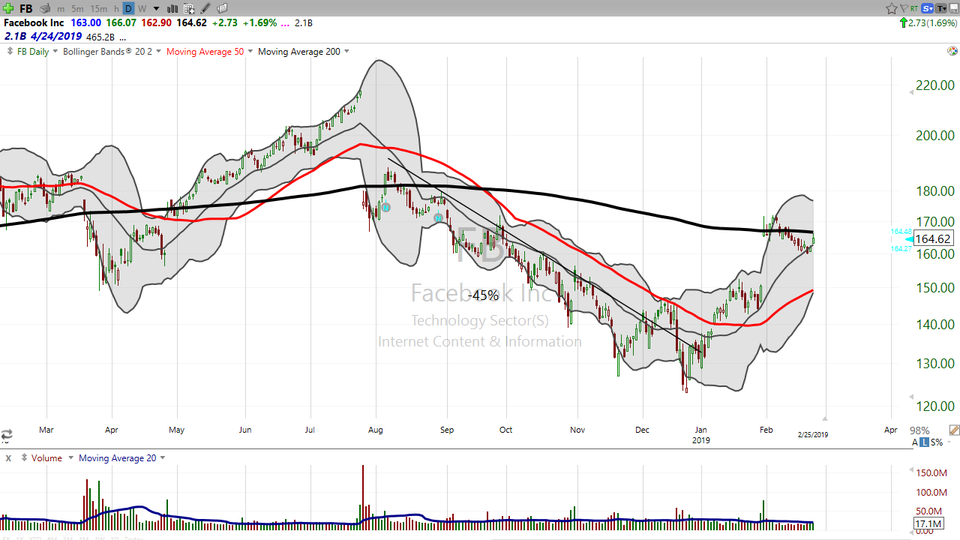Click the low price 162.90
Viewport: 960px width, 540px height.
point(156,23)
